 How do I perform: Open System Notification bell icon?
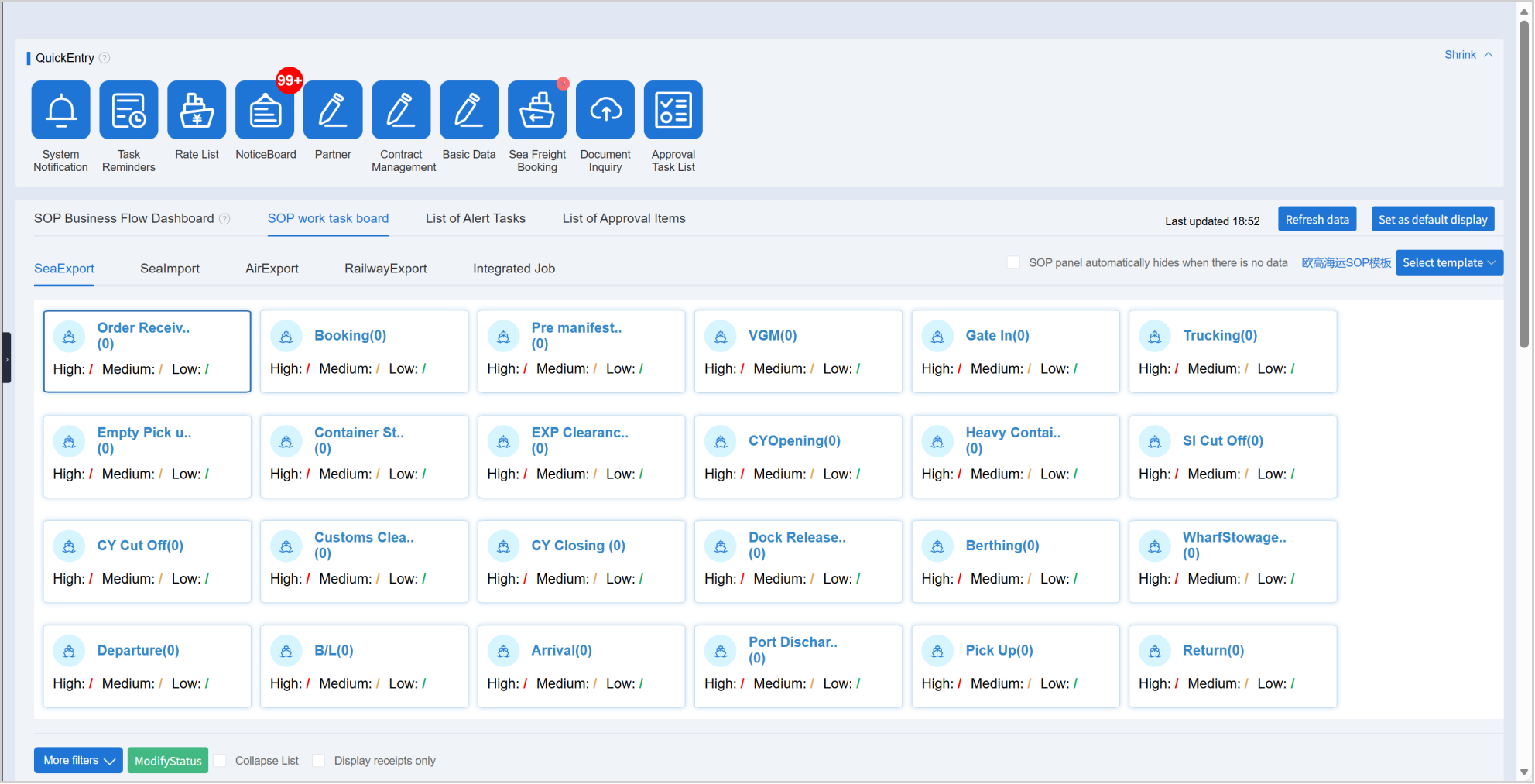(60, 111)
